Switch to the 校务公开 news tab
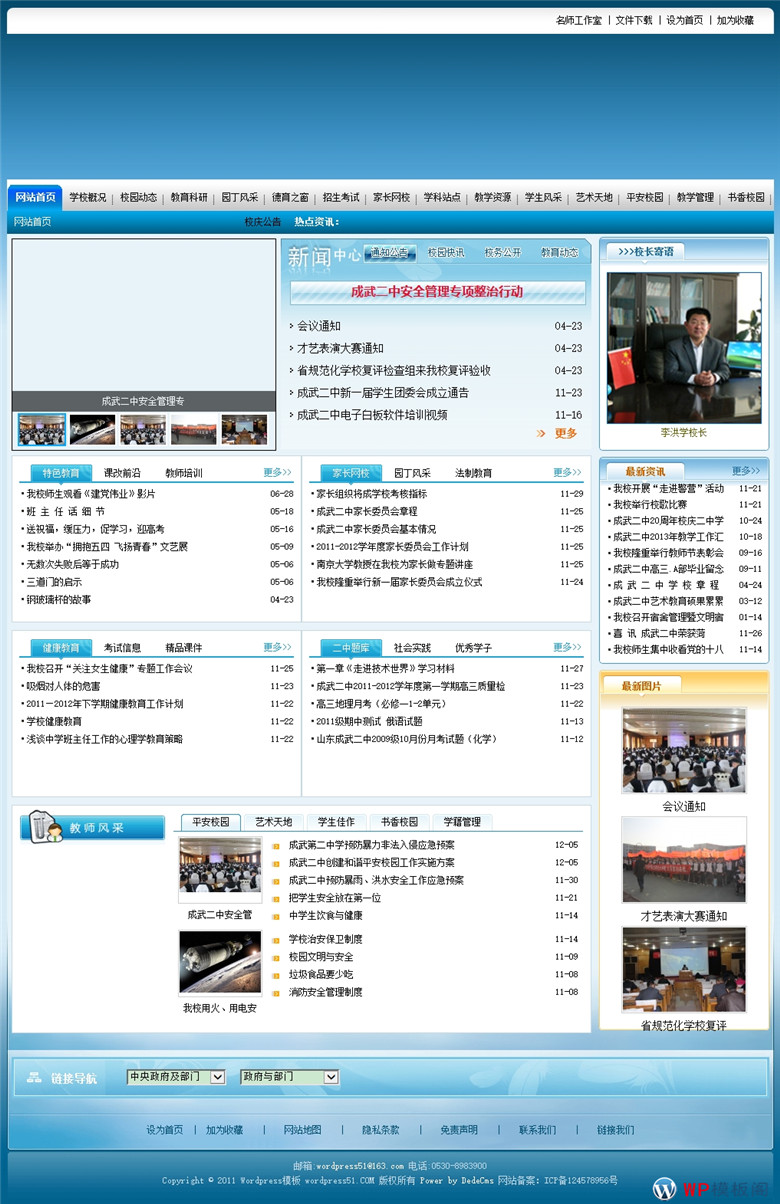780x1204 pixels. [502, 253]
